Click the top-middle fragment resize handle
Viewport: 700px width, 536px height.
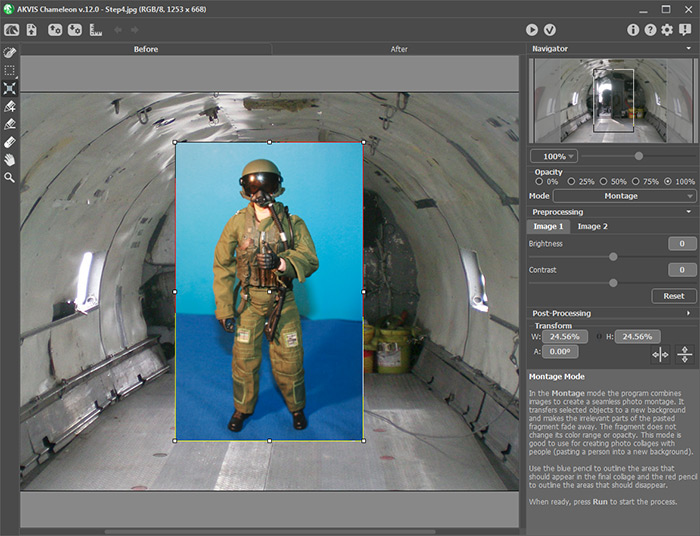[269, 142]
